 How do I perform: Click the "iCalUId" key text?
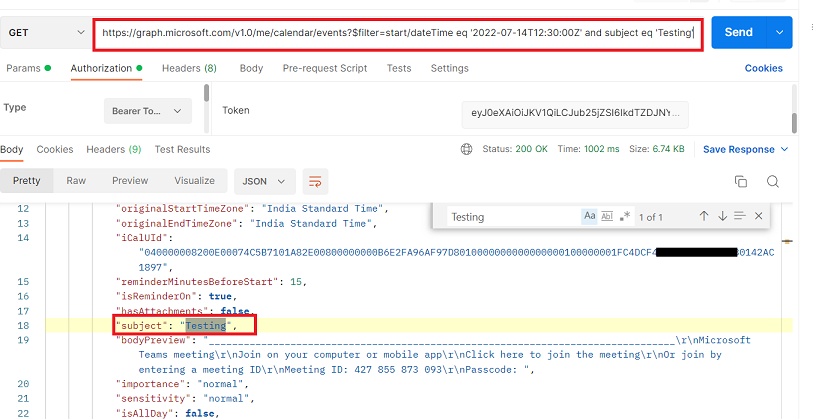pyautogui.click(x=142, y=238)
